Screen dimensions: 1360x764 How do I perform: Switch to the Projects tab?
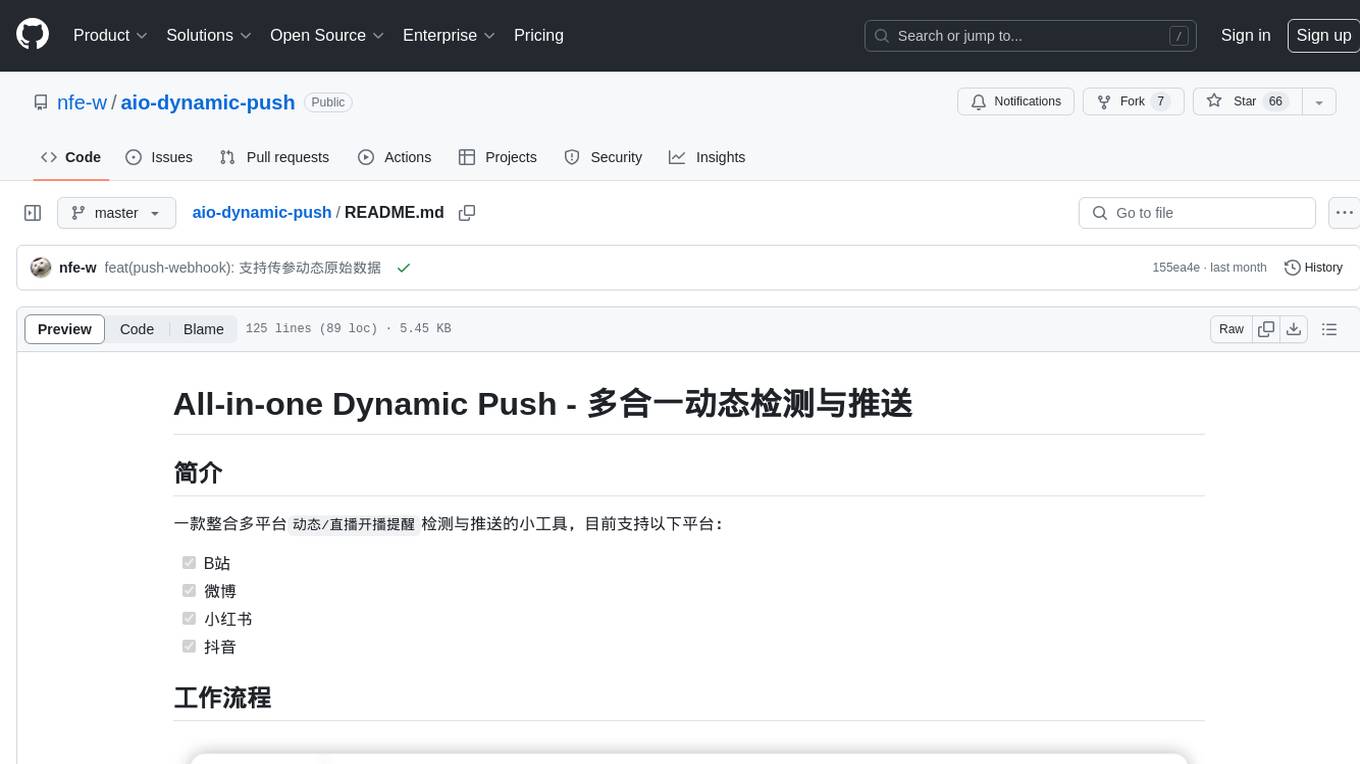pos(498,157)
